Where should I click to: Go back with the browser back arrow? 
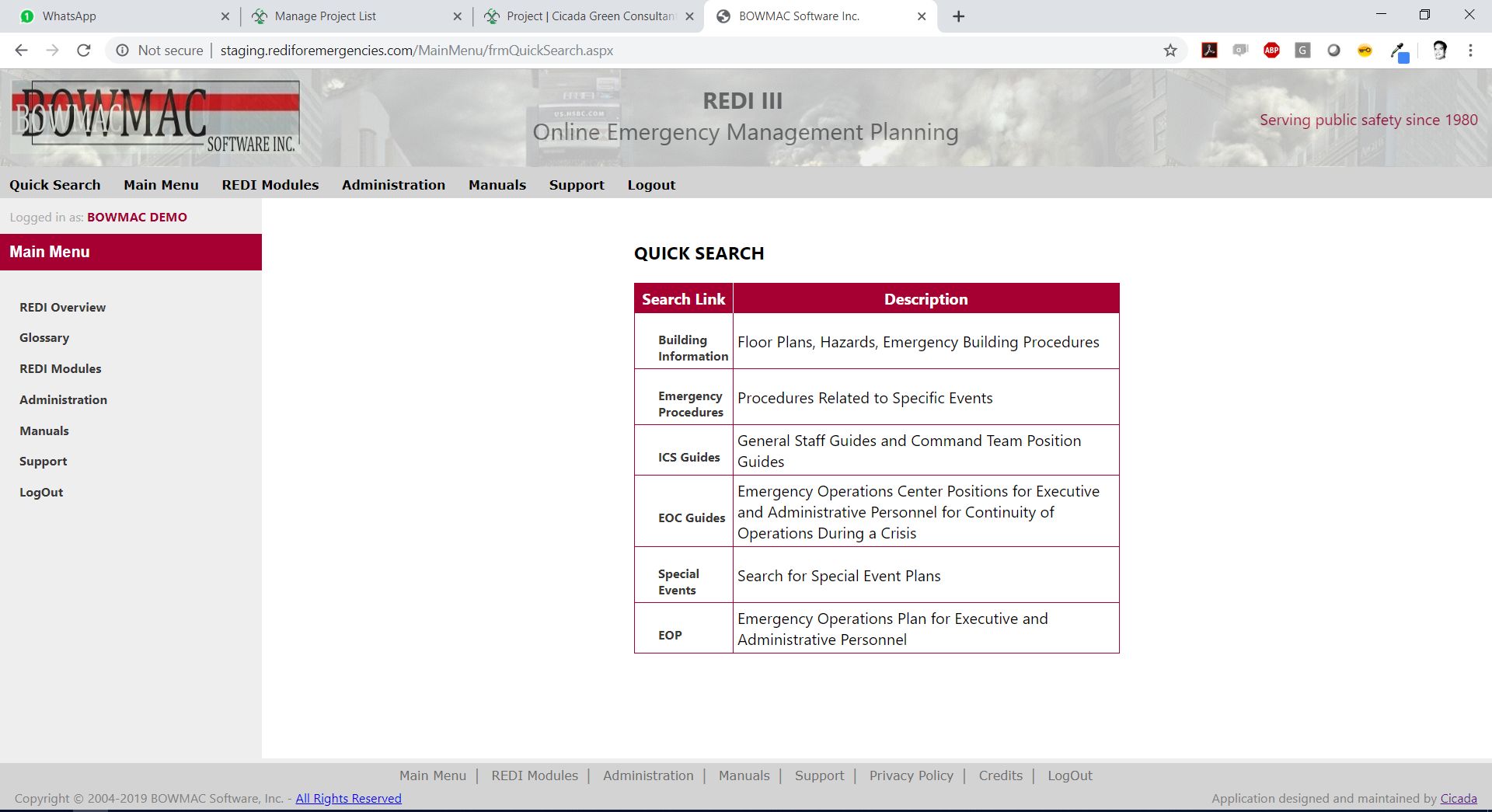pyautogui.click(x=21, y=51)
